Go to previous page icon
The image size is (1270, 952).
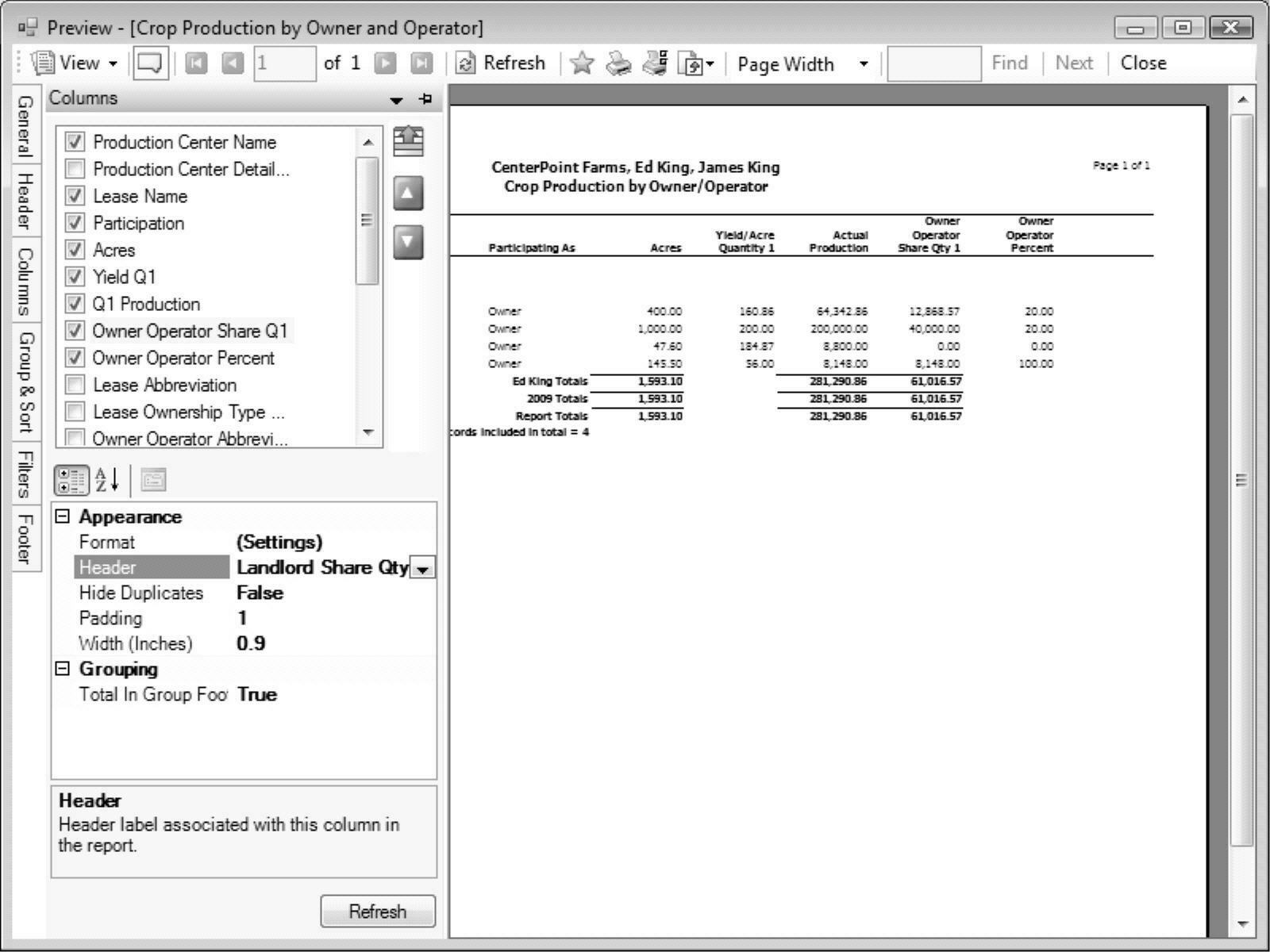pyautogui.click(x=233, y=63)
